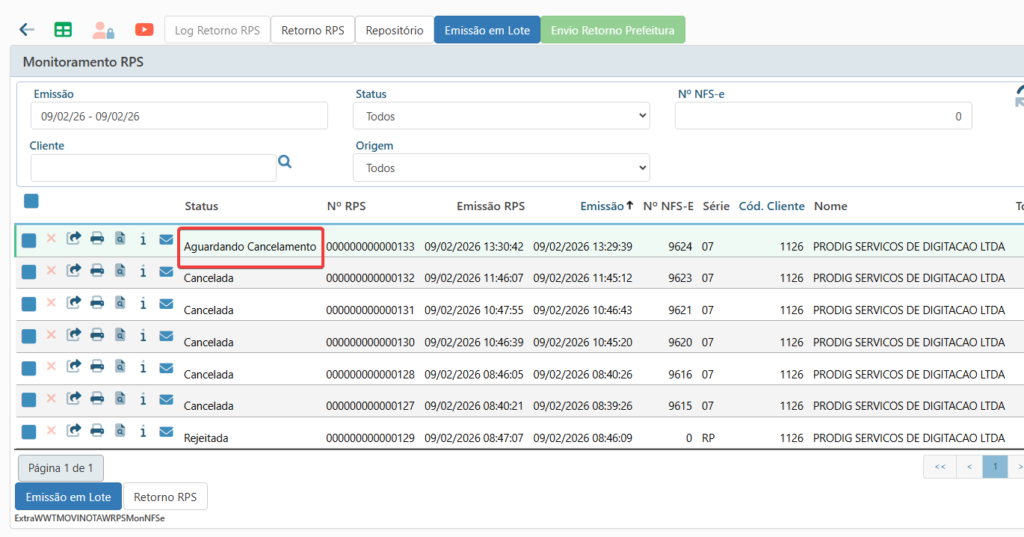Check the Aguardando Cancelamento row checkbox
The height and width of the screenshot is (537, 1024).
pos(29,240)
